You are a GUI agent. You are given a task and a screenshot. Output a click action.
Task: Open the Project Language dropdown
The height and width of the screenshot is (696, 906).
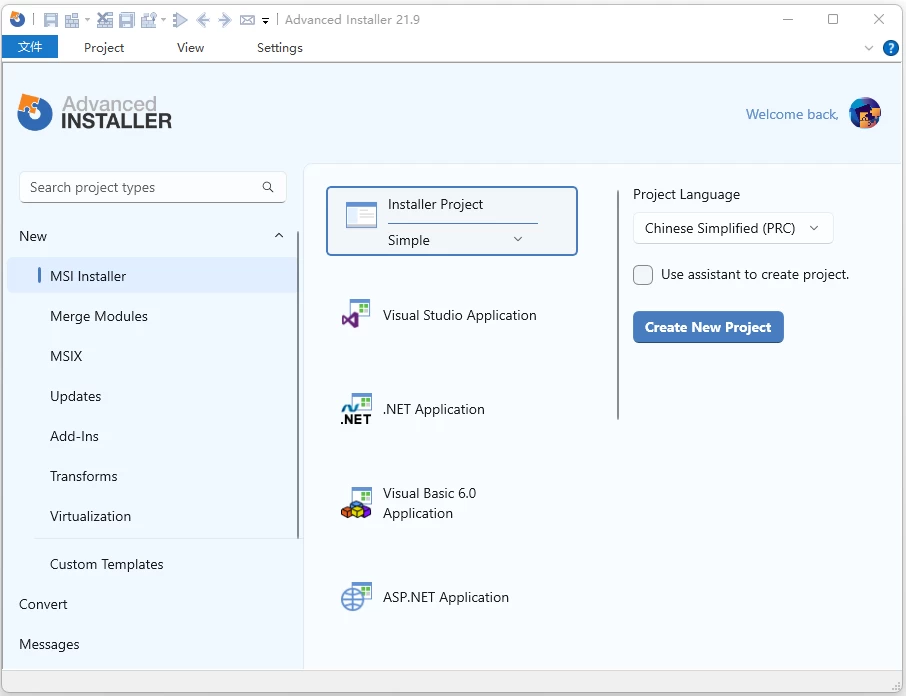coord(732,228)
